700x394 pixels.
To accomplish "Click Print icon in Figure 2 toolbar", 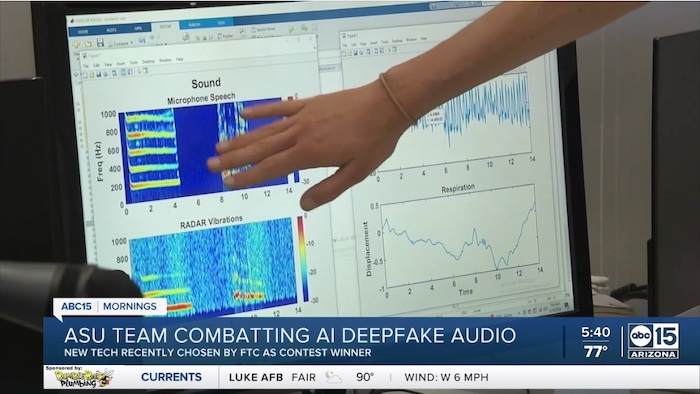I will [361, 52].
